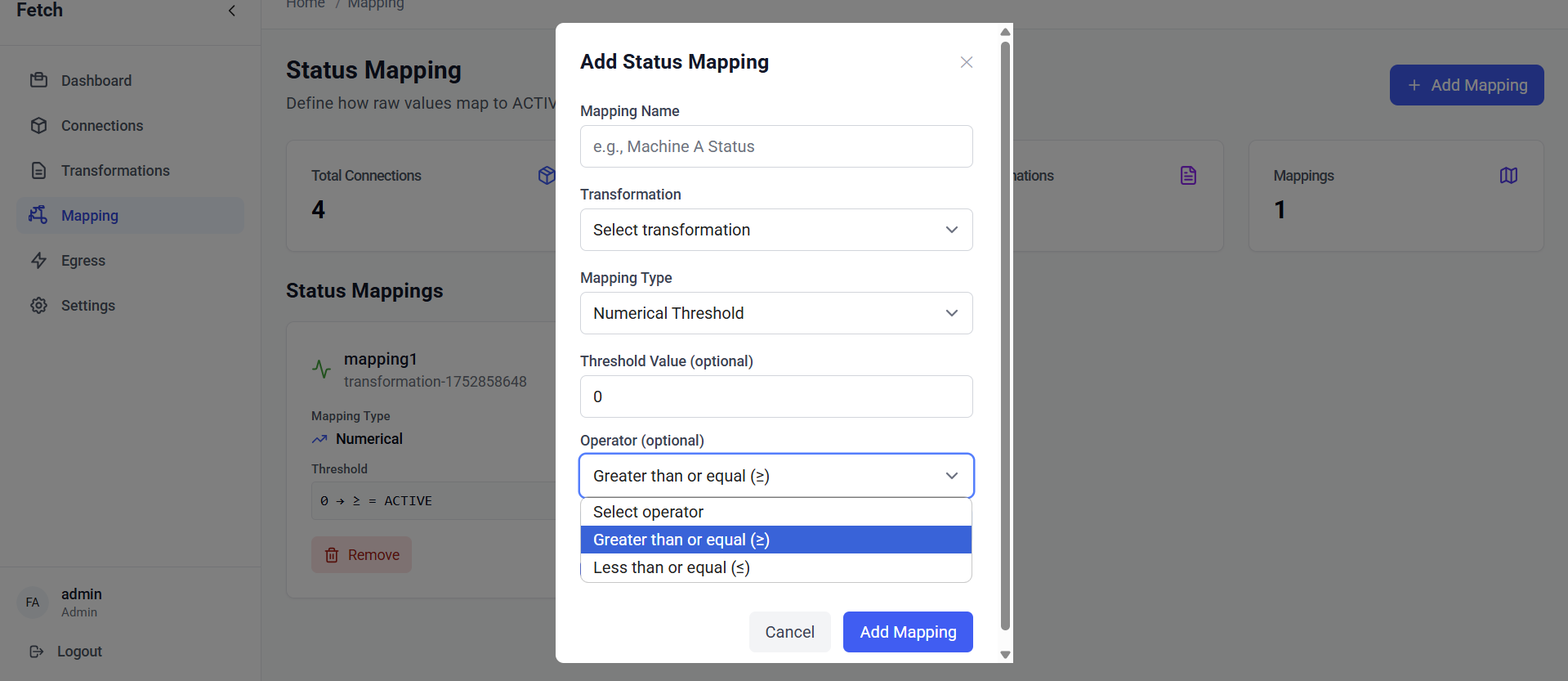
Task: Click the Connections cube icon
Action: point(38,125)
